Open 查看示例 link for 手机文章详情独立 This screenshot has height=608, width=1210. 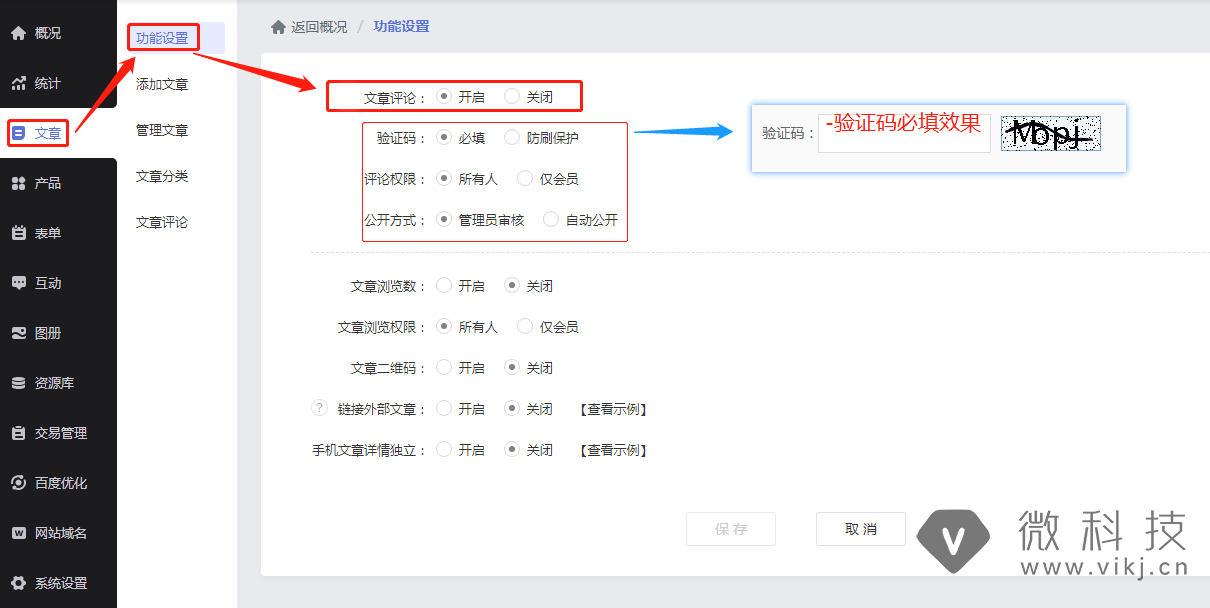click(613, 450)
